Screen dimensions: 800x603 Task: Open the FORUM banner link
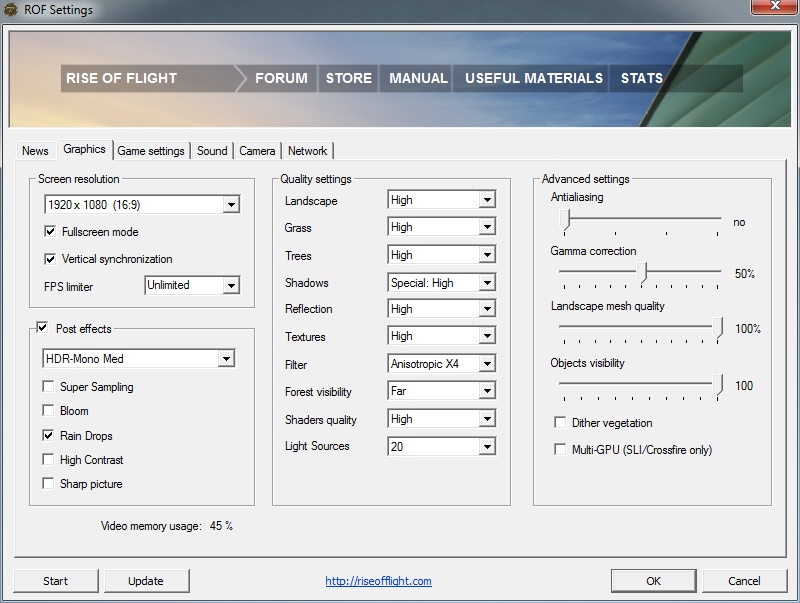[x=281, y=78]
